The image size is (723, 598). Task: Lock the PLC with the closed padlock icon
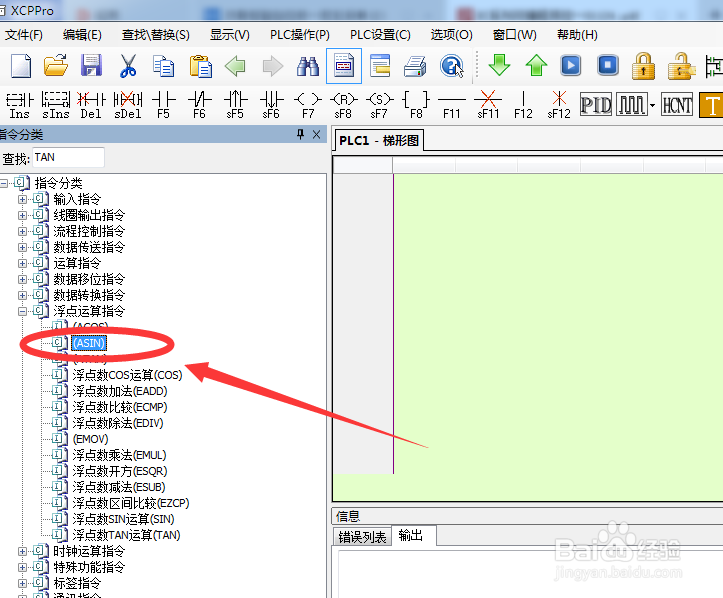click(643, 66)
